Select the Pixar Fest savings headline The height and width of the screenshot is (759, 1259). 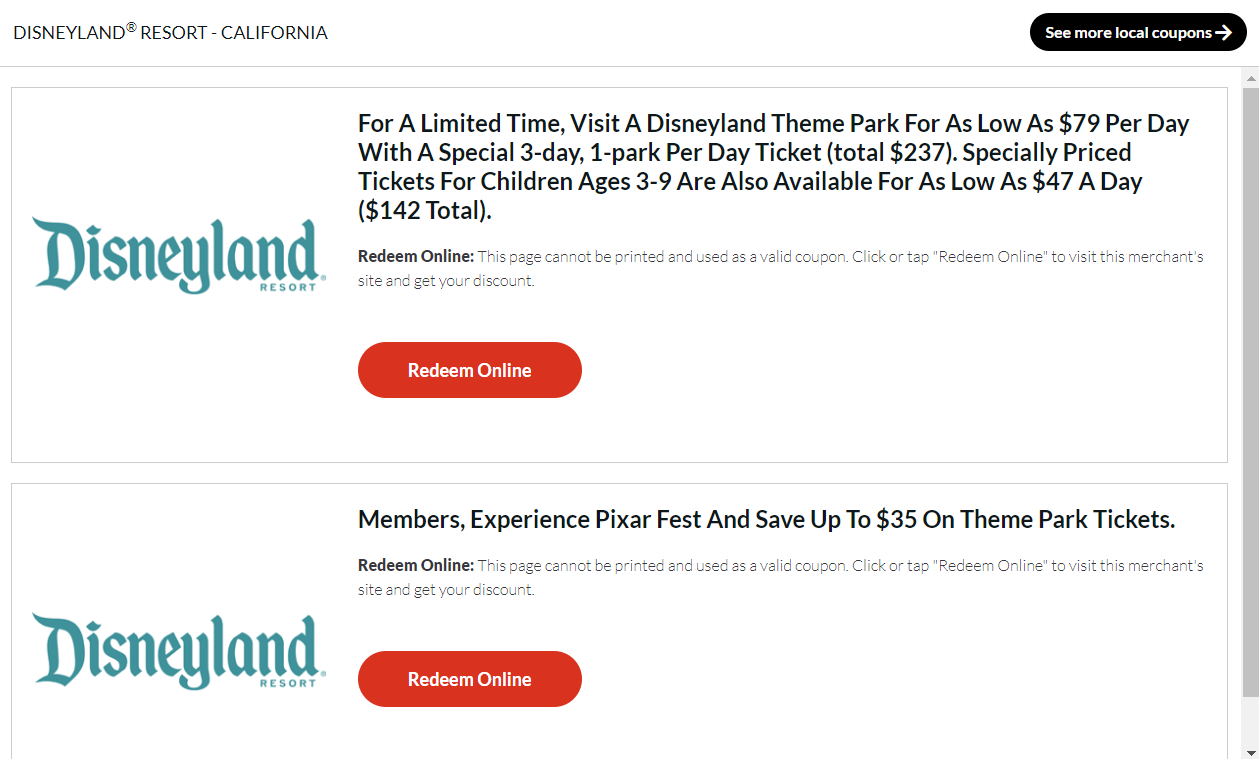pyautogui.click(x=766, y=520)
